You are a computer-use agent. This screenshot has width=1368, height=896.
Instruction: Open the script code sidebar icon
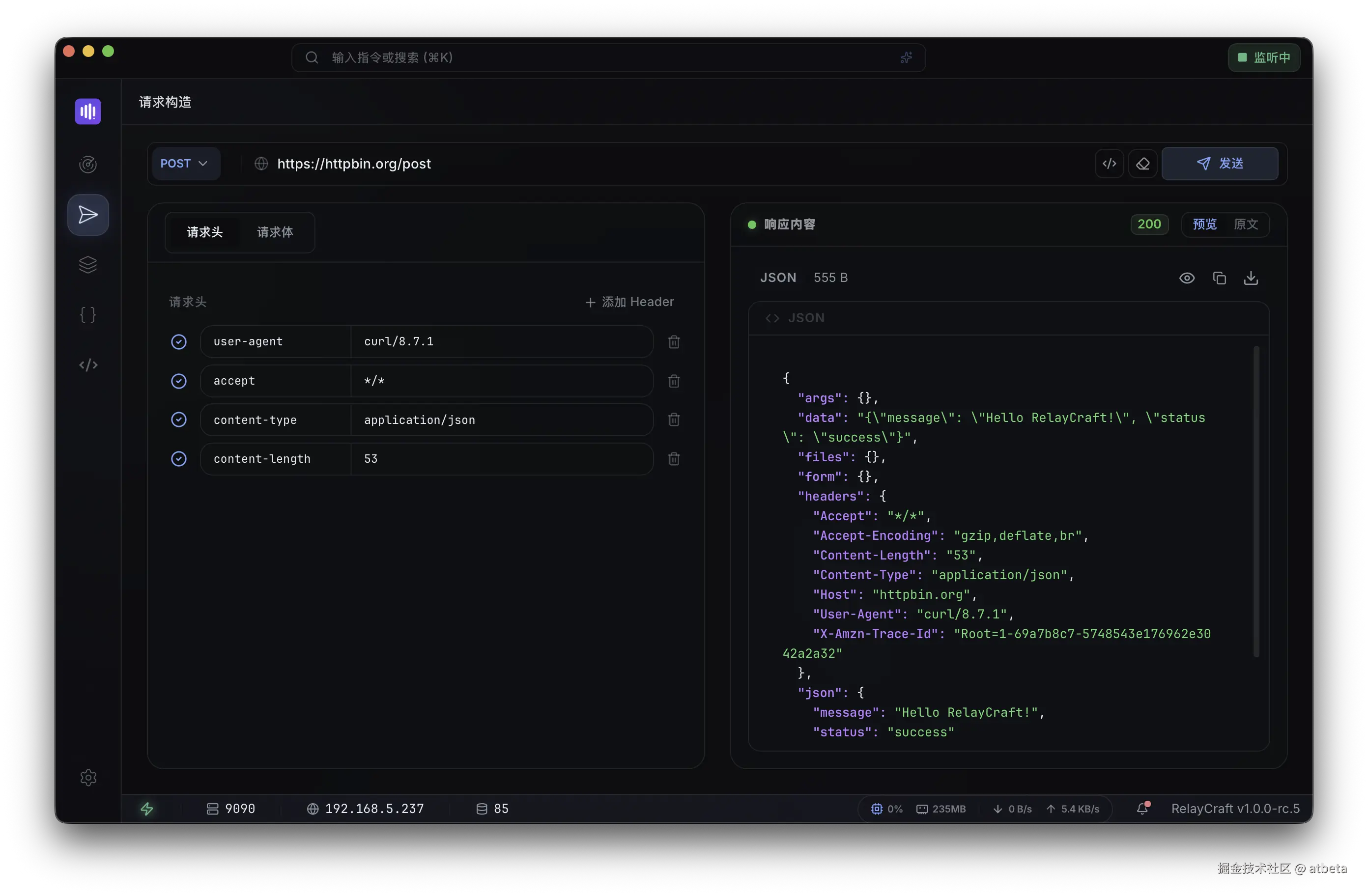[88, 365]
